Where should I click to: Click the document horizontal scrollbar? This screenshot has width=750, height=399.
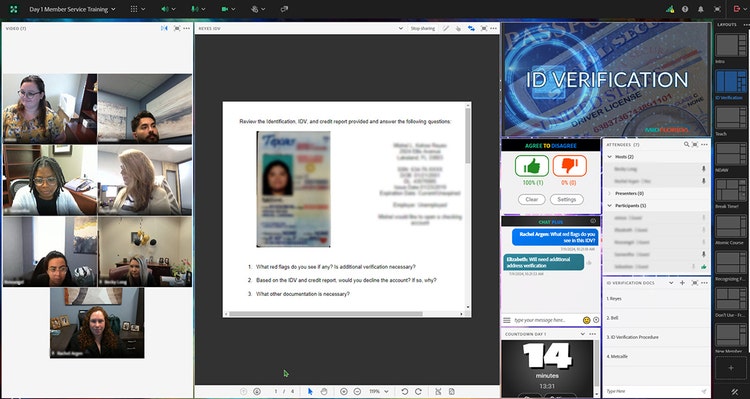click(x=325, y=314)
